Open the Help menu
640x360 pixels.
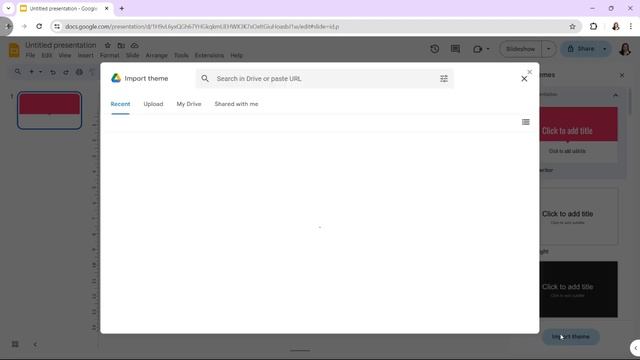[x=236, y=55]
